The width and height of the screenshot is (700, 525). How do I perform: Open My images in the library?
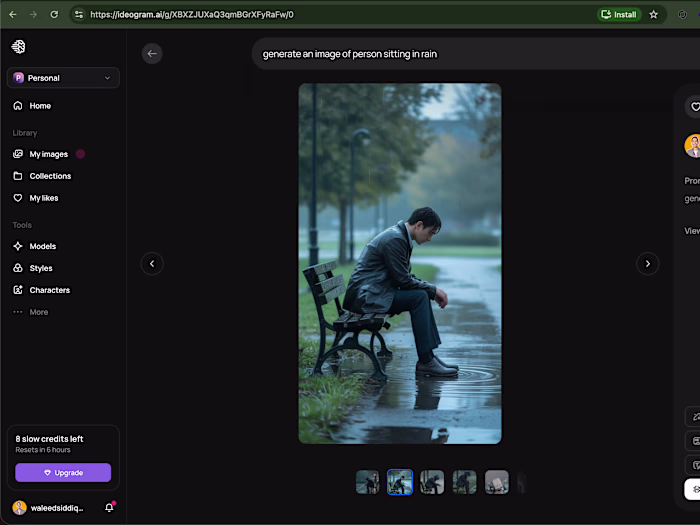coord(49,154)
